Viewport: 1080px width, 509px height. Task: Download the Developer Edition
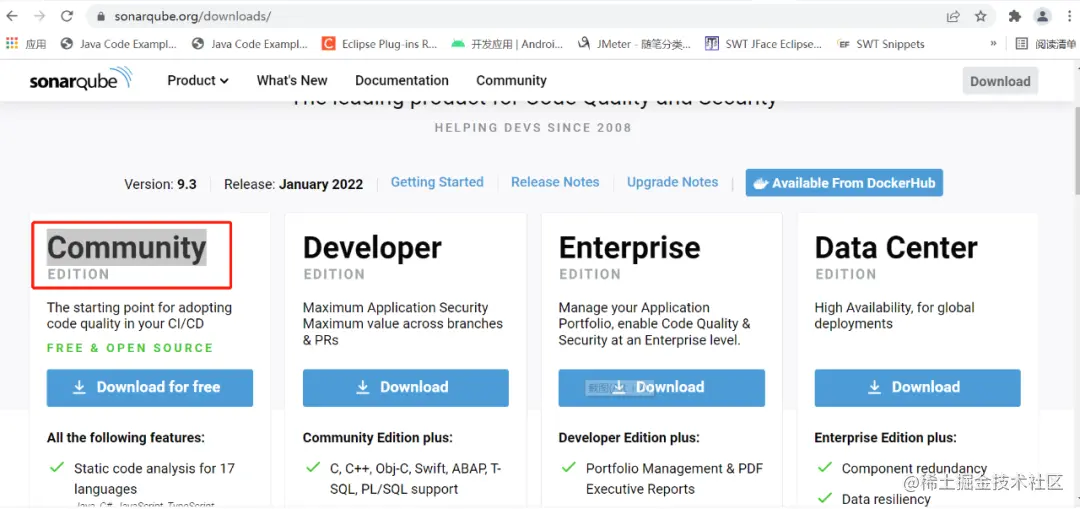(x=406, y=388)
